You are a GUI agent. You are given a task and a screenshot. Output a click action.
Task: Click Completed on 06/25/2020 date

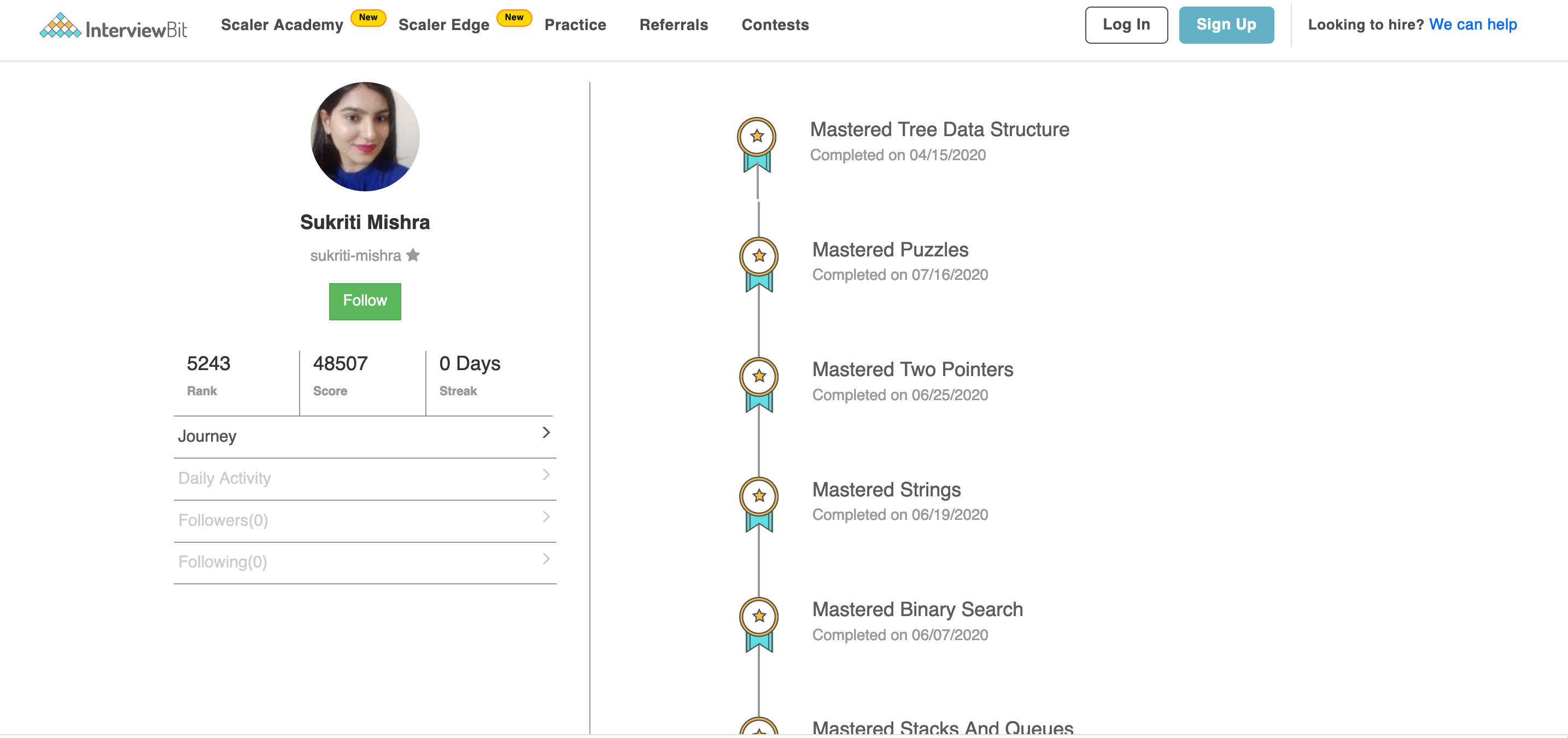(x=900, y=395)
